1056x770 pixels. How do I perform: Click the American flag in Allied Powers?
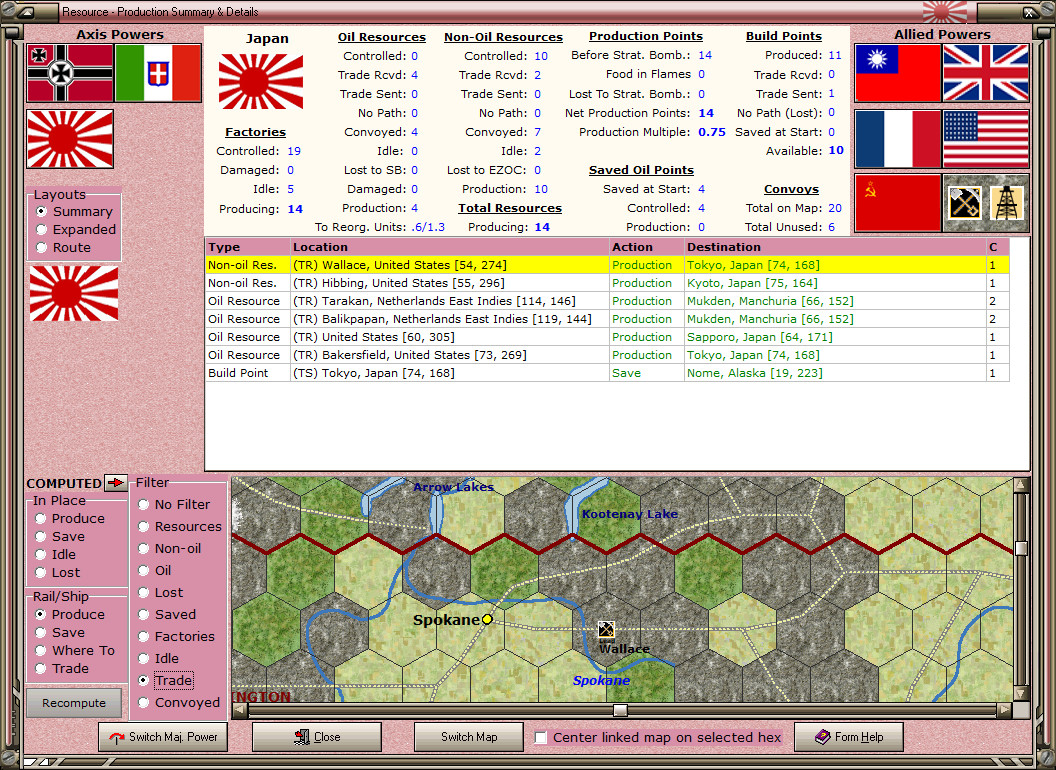pos(986,140)
